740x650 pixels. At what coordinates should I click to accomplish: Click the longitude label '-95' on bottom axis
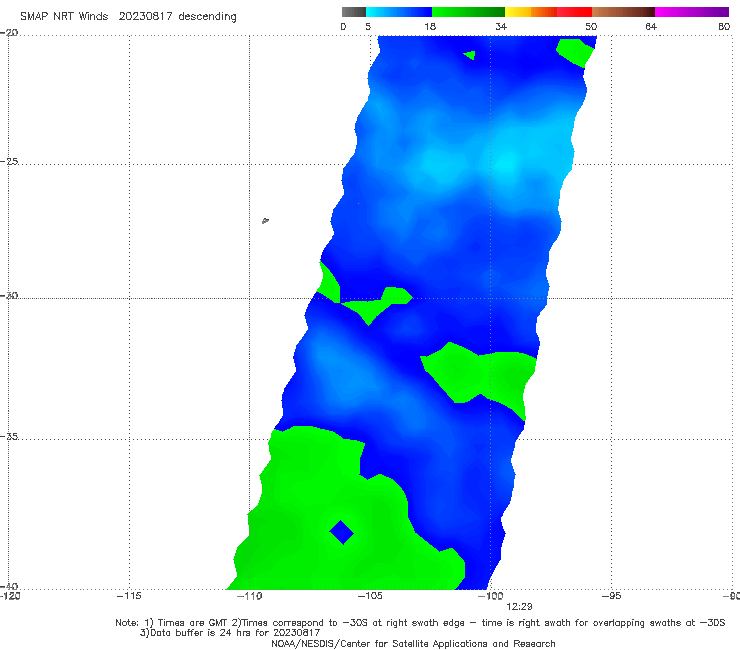[611, 596]
